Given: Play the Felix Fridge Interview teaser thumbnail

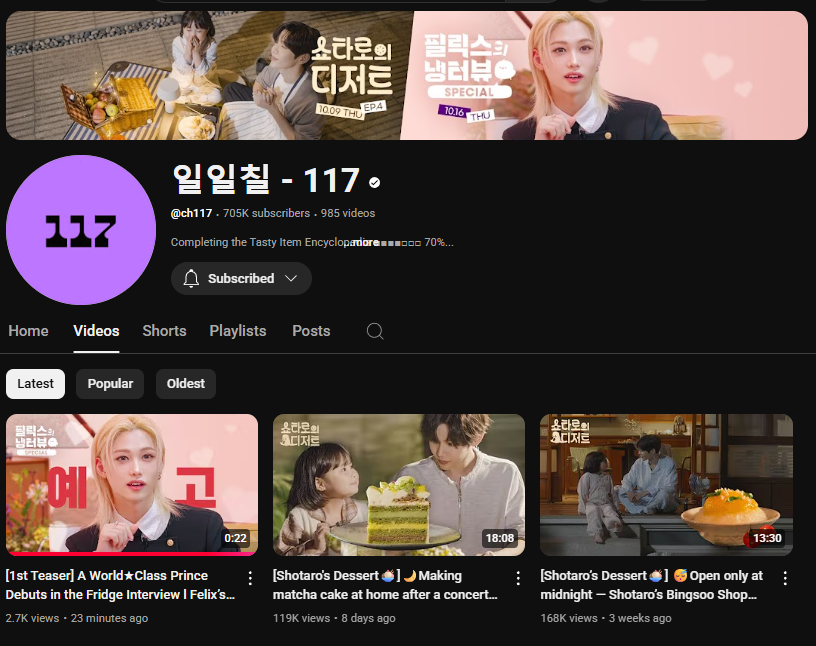Looking at the screenshot, I should [x=132, y=485].
